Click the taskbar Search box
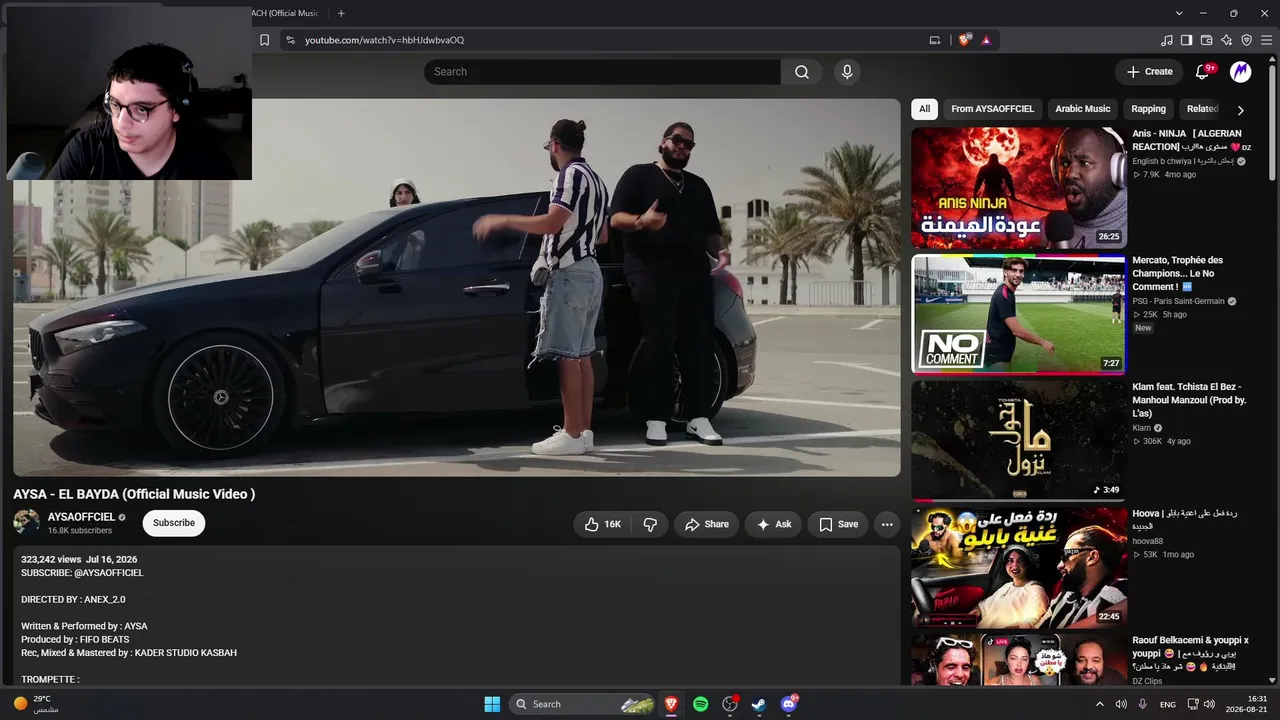This screenshot has width=1280, height=720. pos(582,704)
